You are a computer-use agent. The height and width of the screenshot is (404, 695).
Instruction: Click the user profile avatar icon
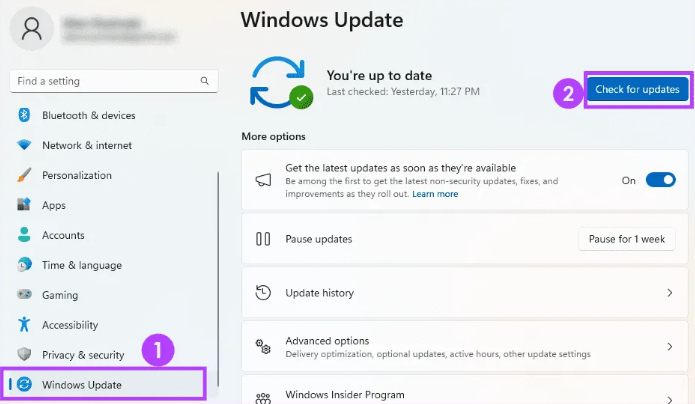(31, 28)
